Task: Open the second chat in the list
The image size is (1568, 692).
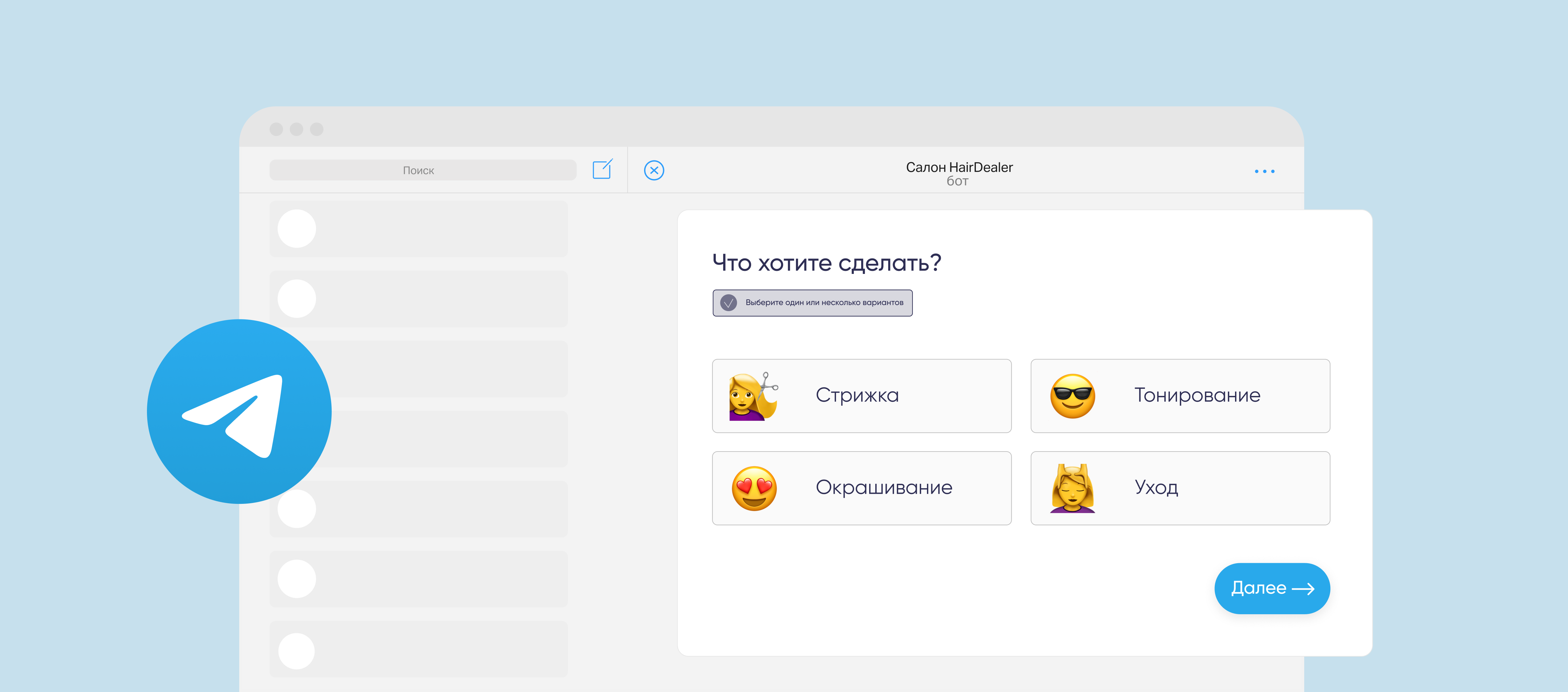Action: point(418,299)
